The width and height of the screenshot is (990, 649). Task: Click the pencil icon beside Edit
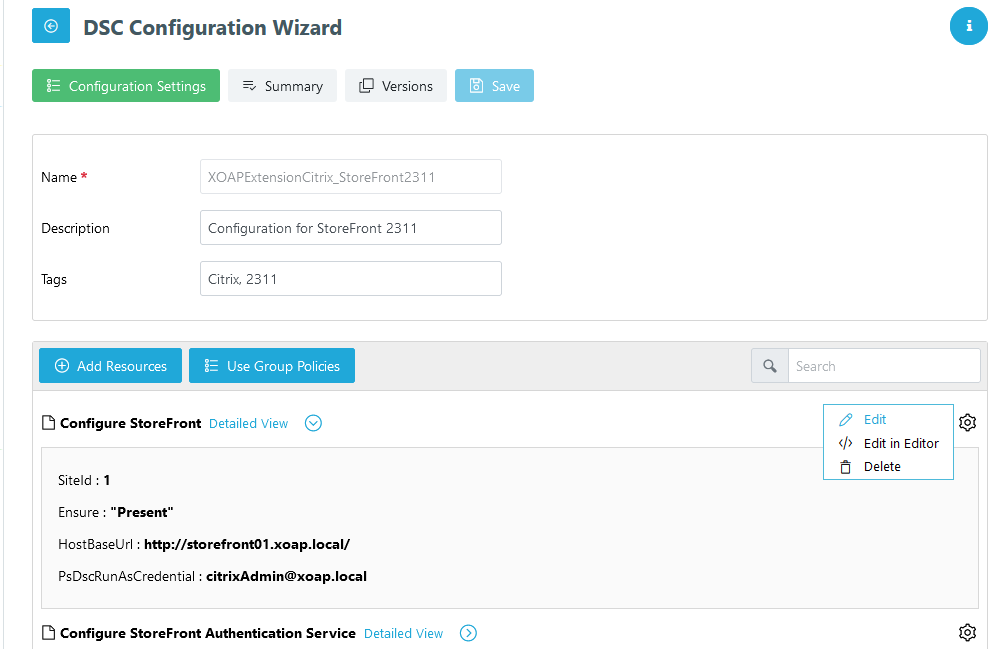(845, 420)
